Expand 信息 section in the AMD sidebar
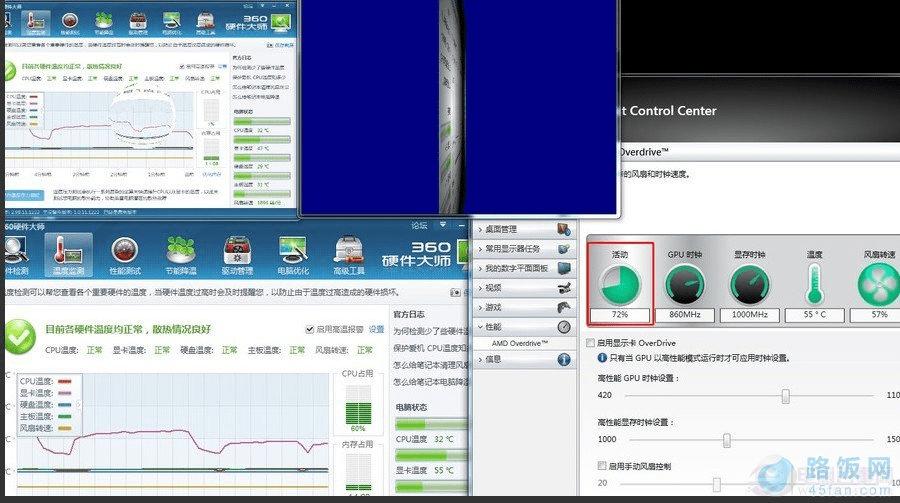 523,359
